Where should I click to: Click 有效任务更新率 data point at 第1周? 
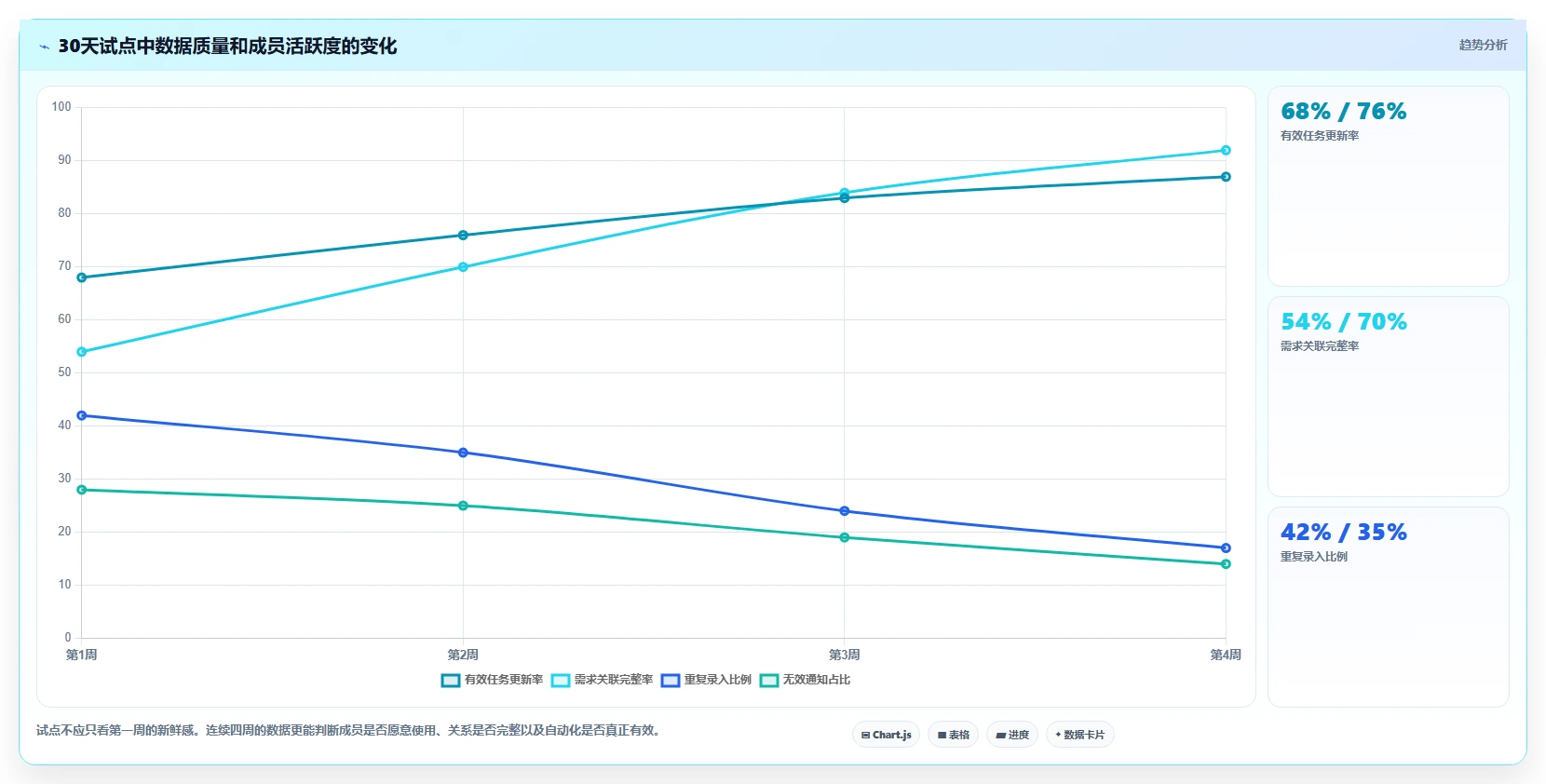(82, 277)
